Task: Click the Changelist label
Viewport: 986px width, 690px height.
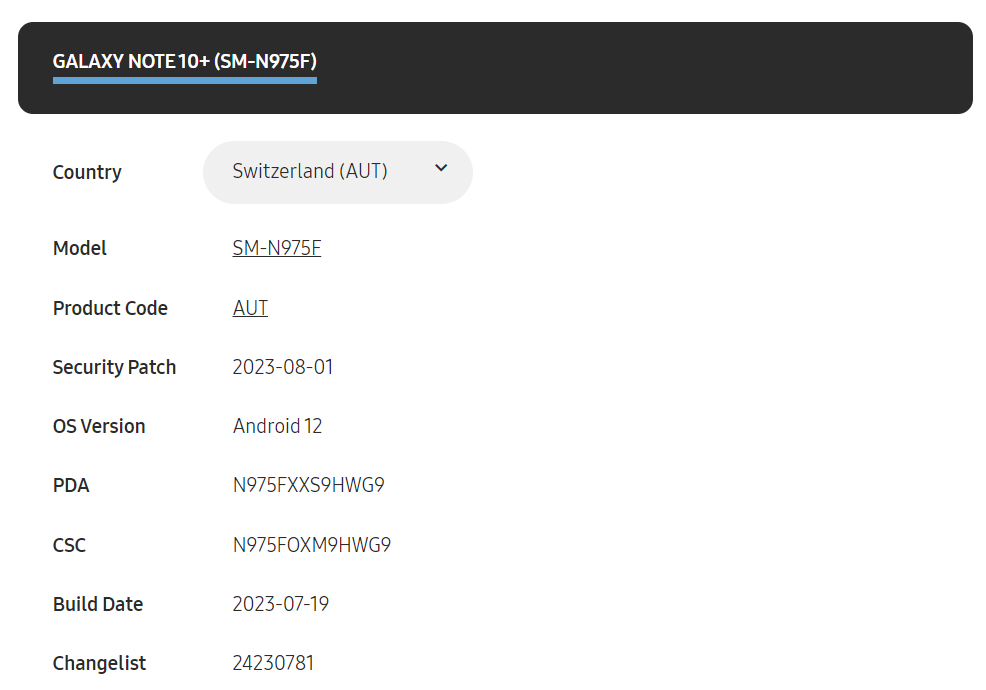Action: (99, 663)
